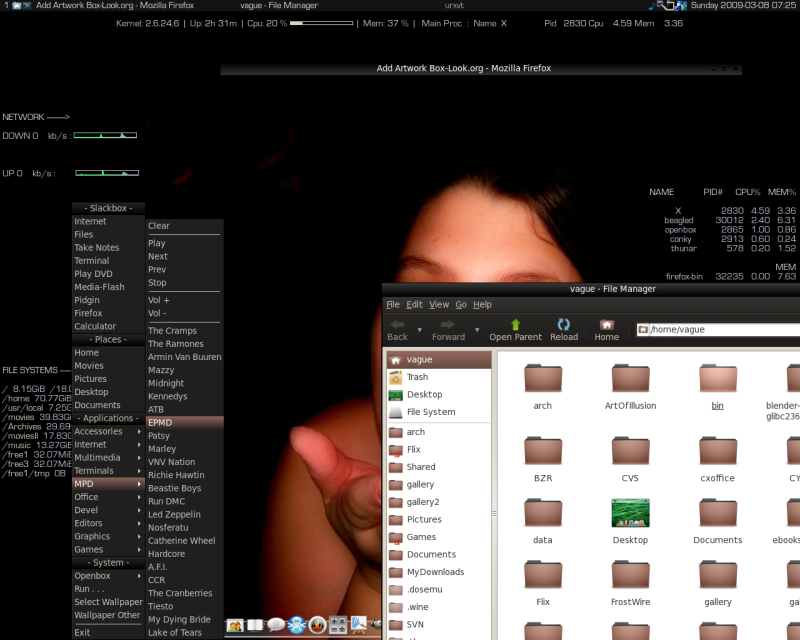Viewport: 800px width, 640px height.
Task: Choose Play DVD in Slackbox menu
Action: (x=108, y=274)
